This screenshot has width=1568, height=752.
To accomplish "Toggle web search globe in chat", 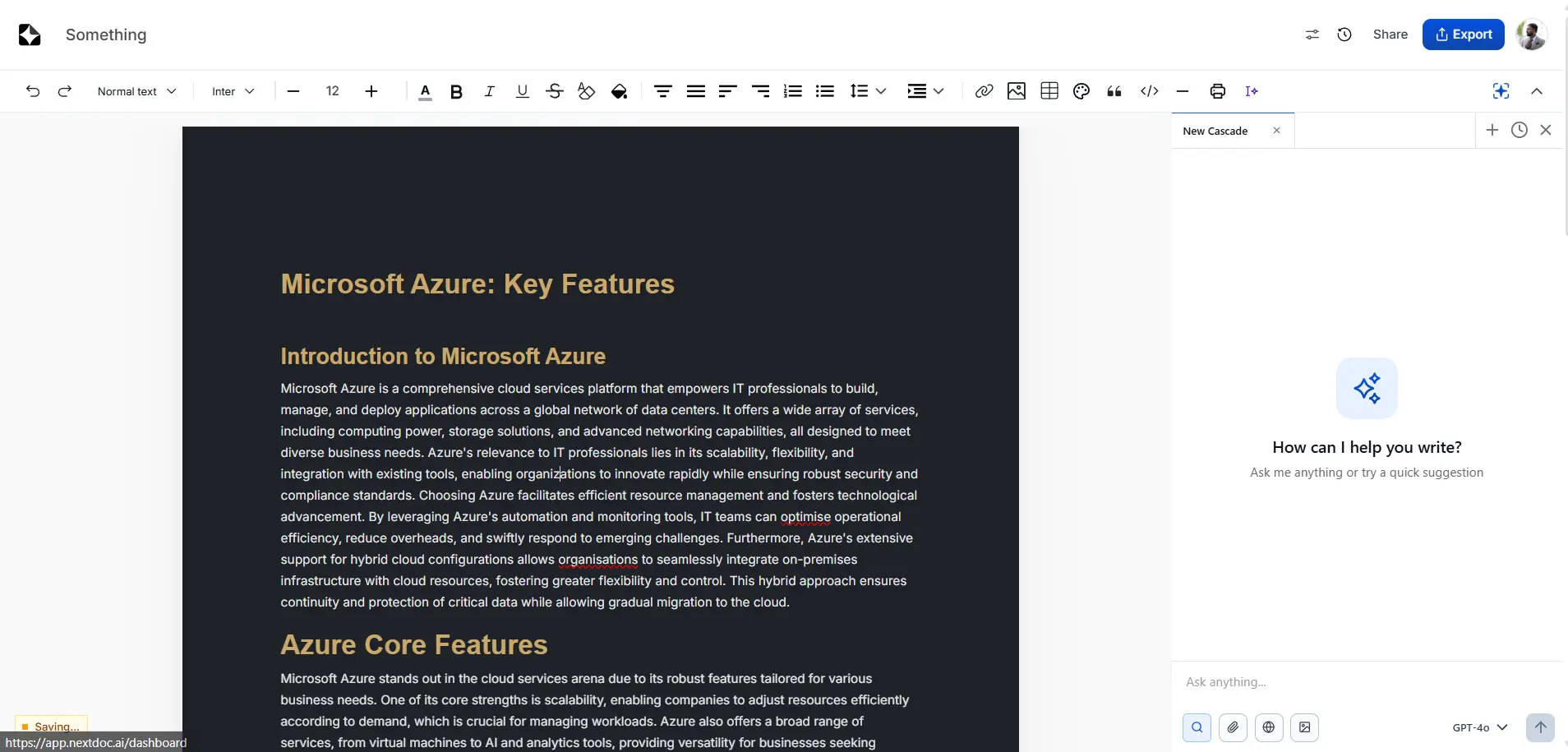I will point(1269,727).
